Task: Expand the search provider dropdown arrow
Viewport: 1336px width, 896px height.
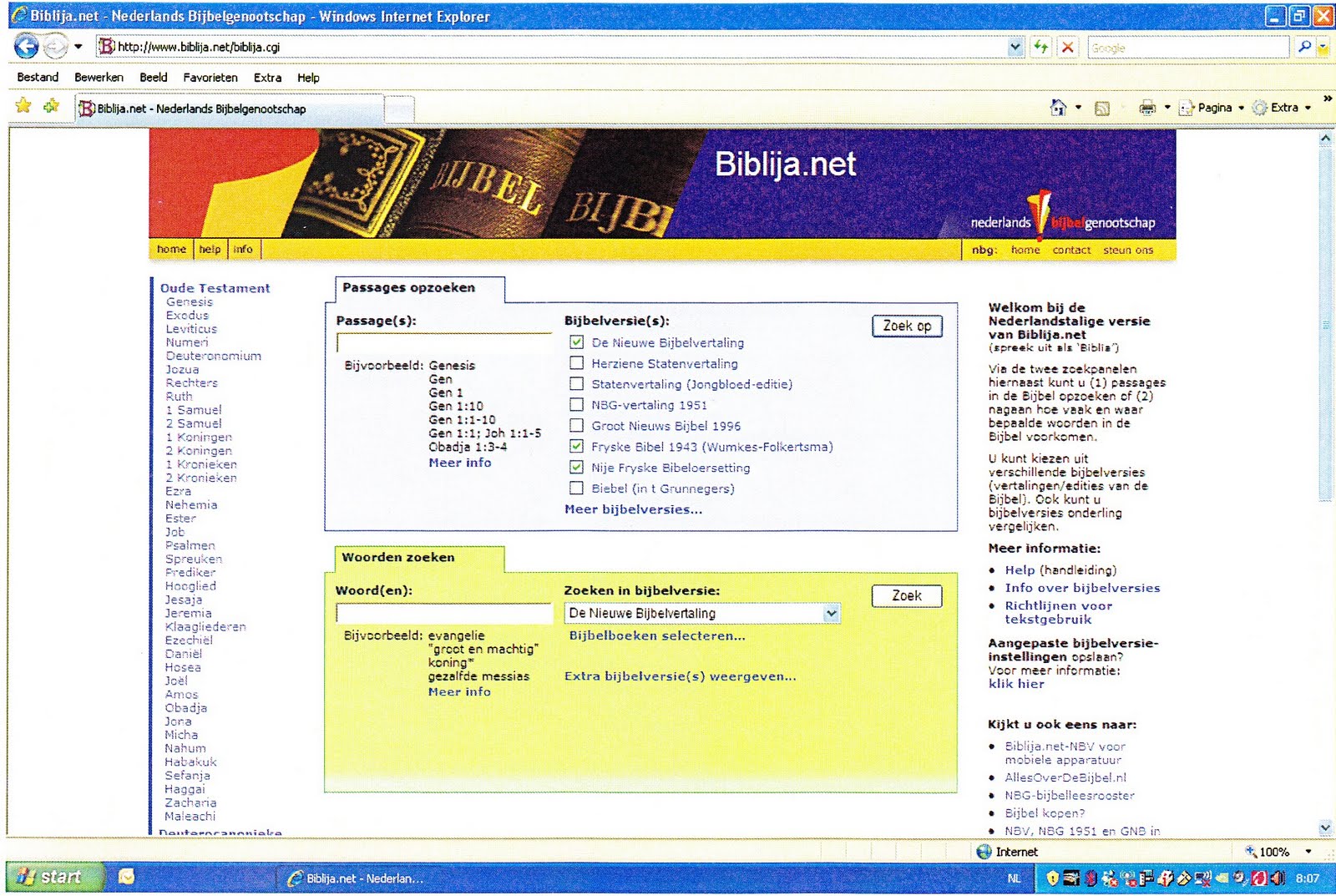Action: pyautogui.click(x=1323, y=48)
